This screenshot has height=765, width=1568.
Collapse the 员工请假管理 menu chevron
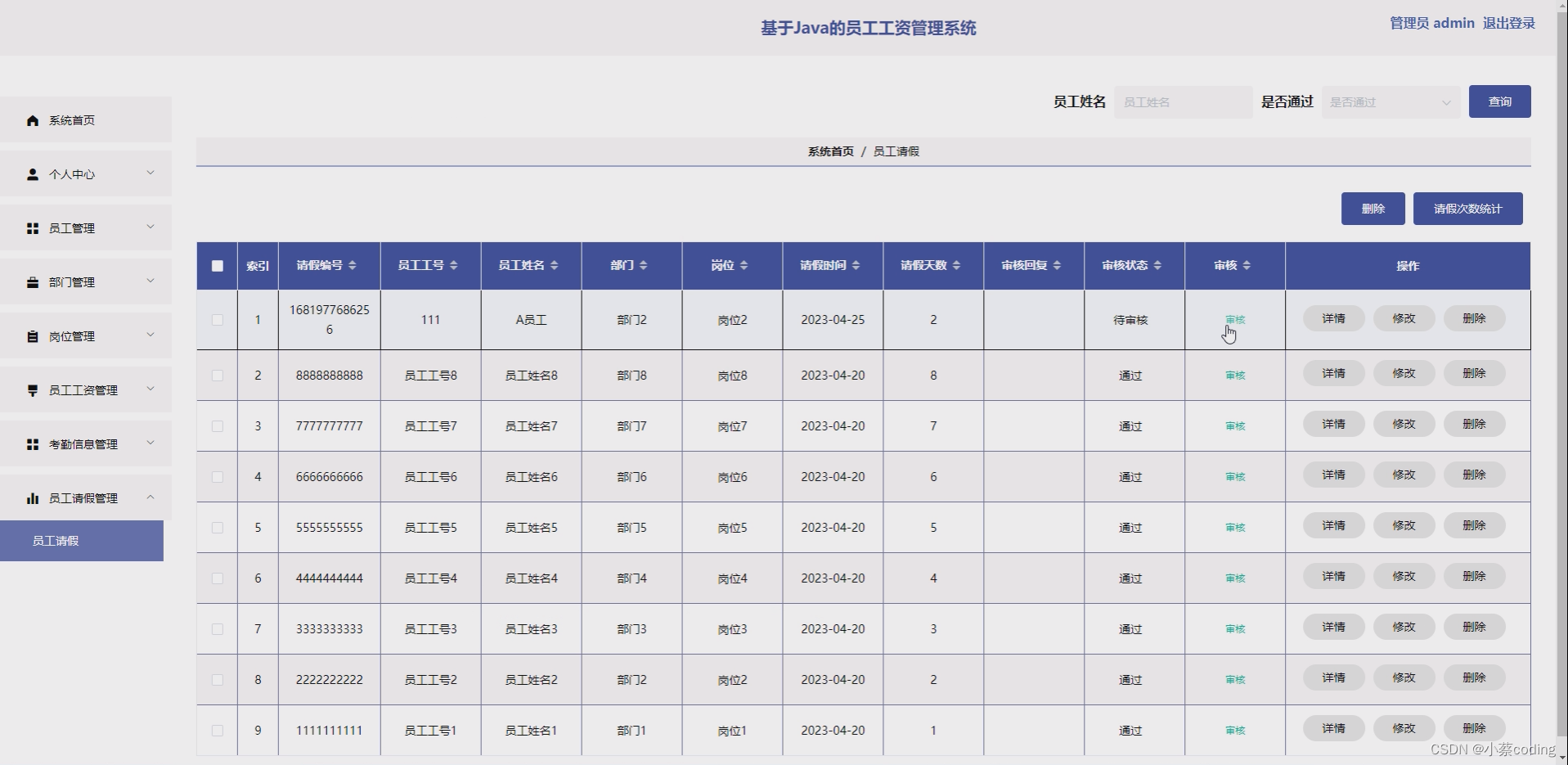151,497
